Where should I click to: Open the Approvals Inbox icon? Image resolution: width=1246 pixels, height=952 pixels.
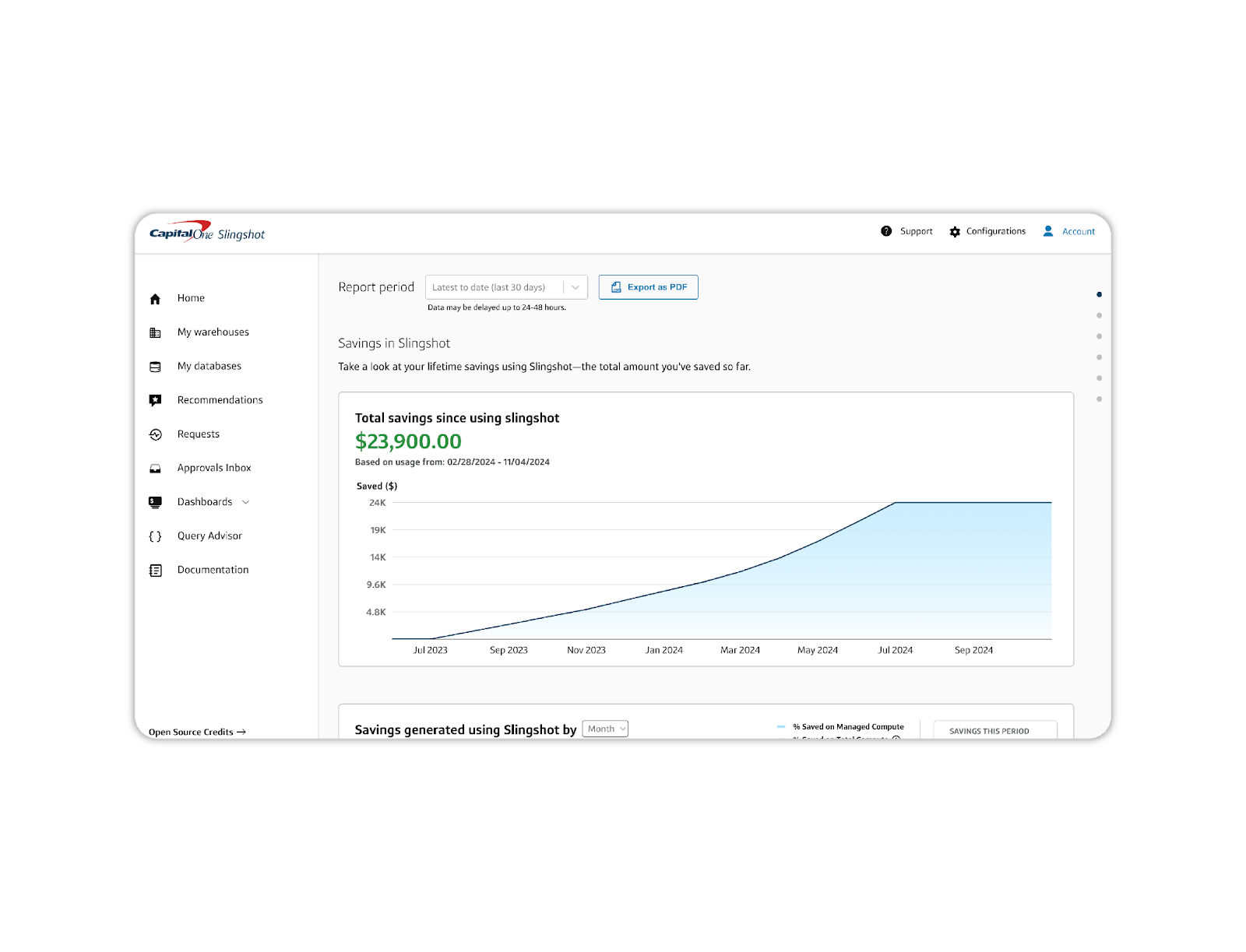(x=155, y=468)
